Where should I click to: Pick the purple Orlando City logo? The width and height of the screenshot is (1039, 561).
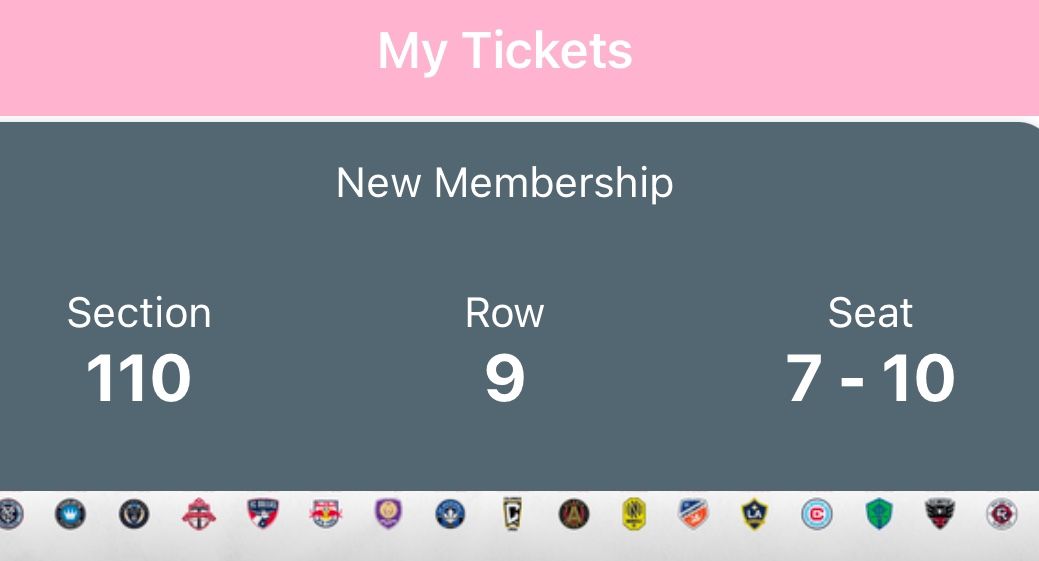pos(386,514)
